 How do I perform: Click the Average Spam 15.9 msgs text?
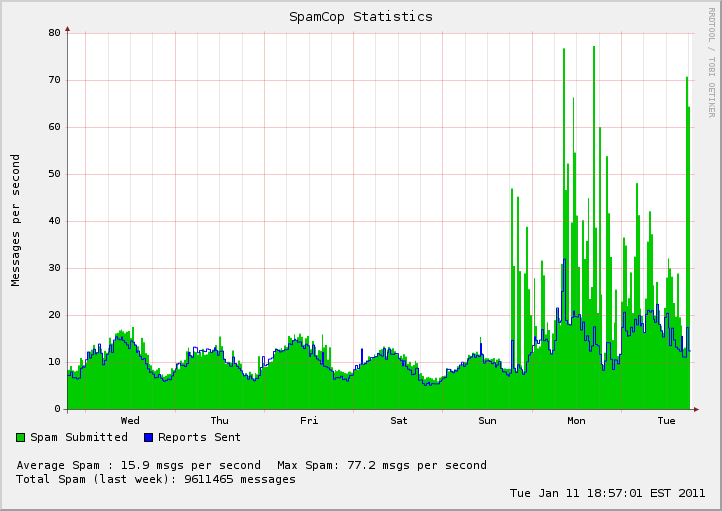pos(138,465)
